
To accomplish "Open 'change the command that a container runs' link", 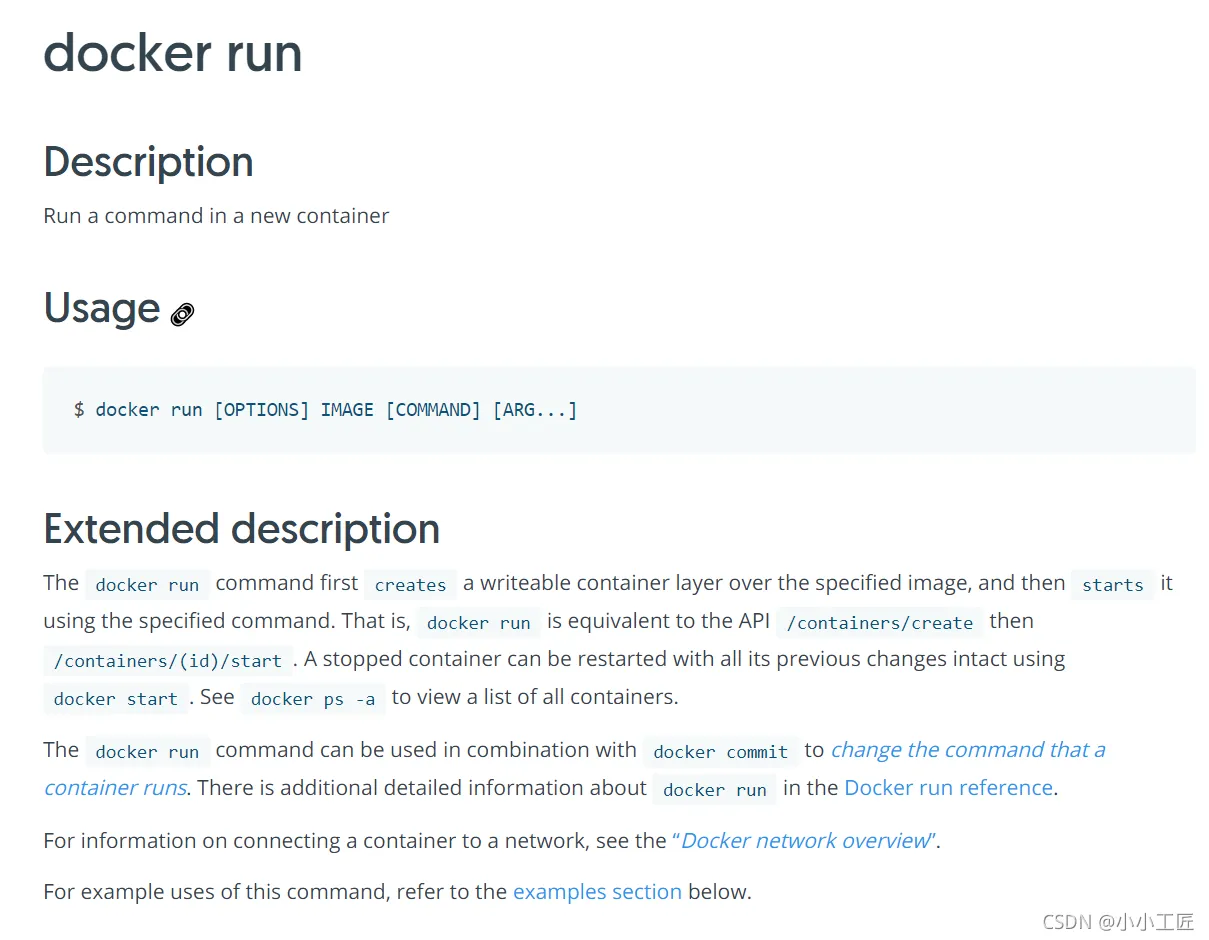I will [x=967, y=750].
